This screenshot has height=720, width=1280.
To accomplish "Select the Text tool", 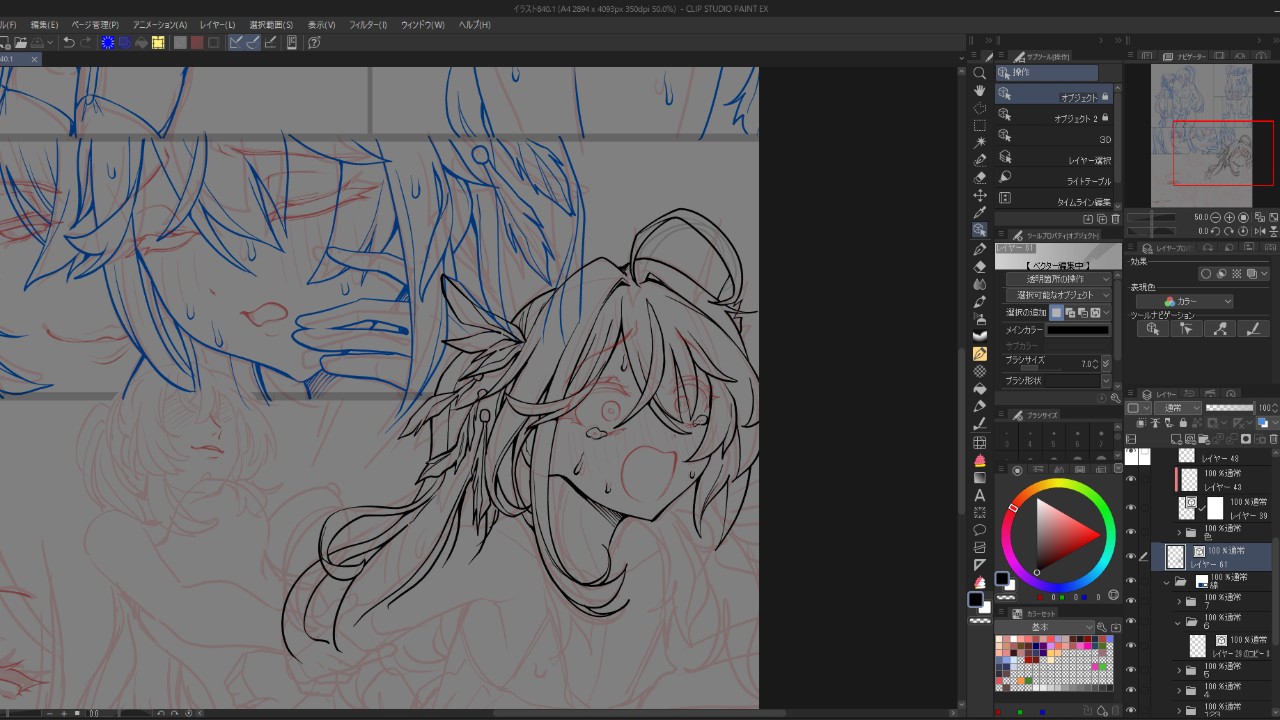I will [x=980, y=495].
